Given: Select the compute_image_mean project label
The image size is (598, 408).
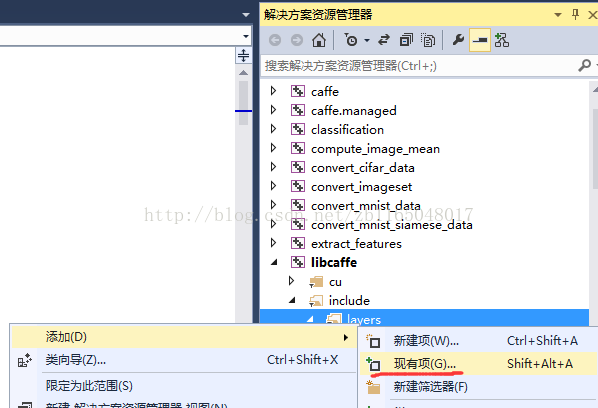Looking at the screenshot, I should point(375,149).
